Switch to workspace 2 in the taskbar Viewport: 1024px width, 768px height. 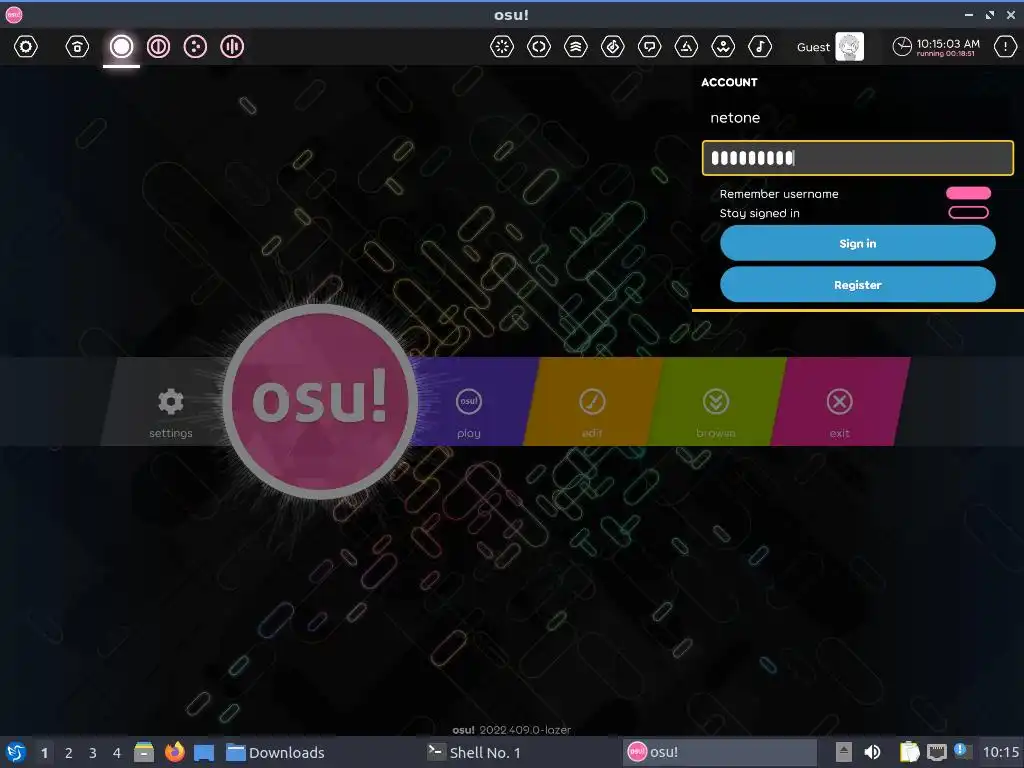[69, 753]
